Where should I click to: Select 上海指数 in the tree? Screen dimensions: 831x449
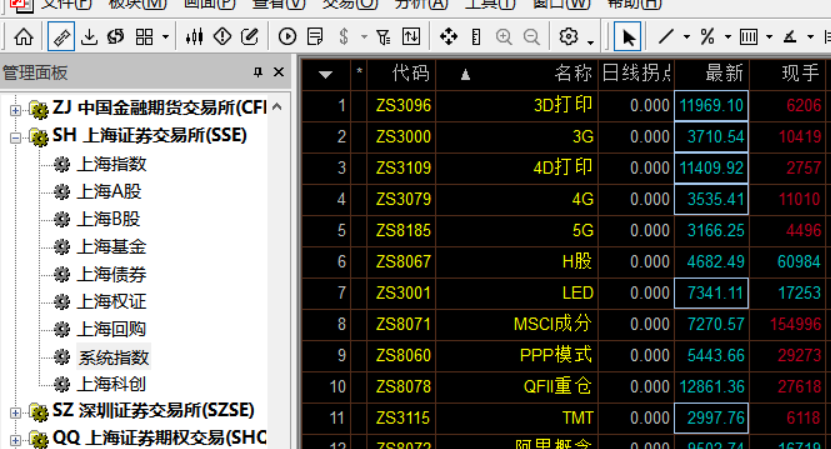pyautogui.click(x=112, y=164)
